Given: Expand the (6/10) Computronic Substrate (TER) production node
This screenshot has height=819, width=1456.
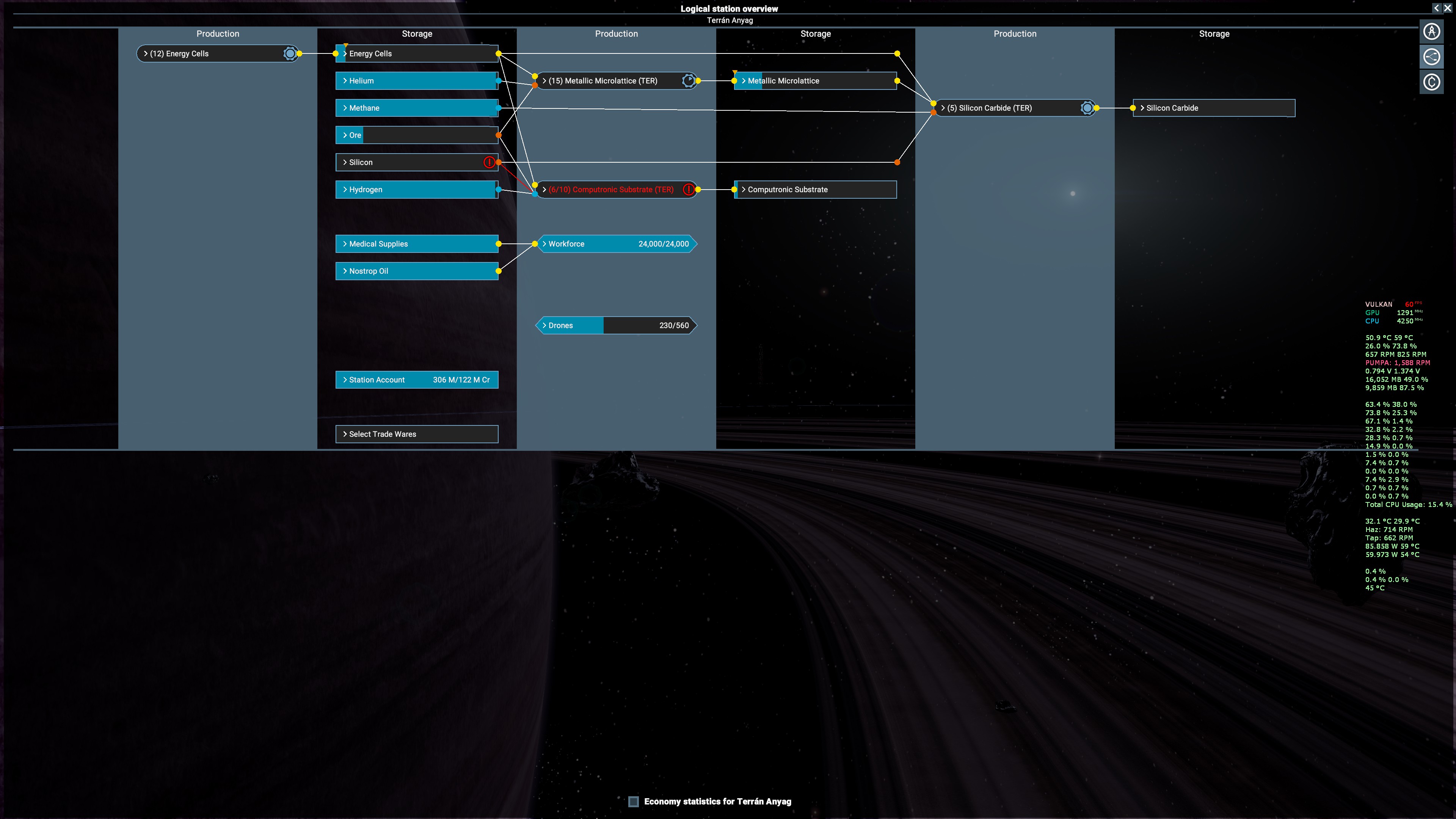Looking at the screenshot, I should [616, 189].
